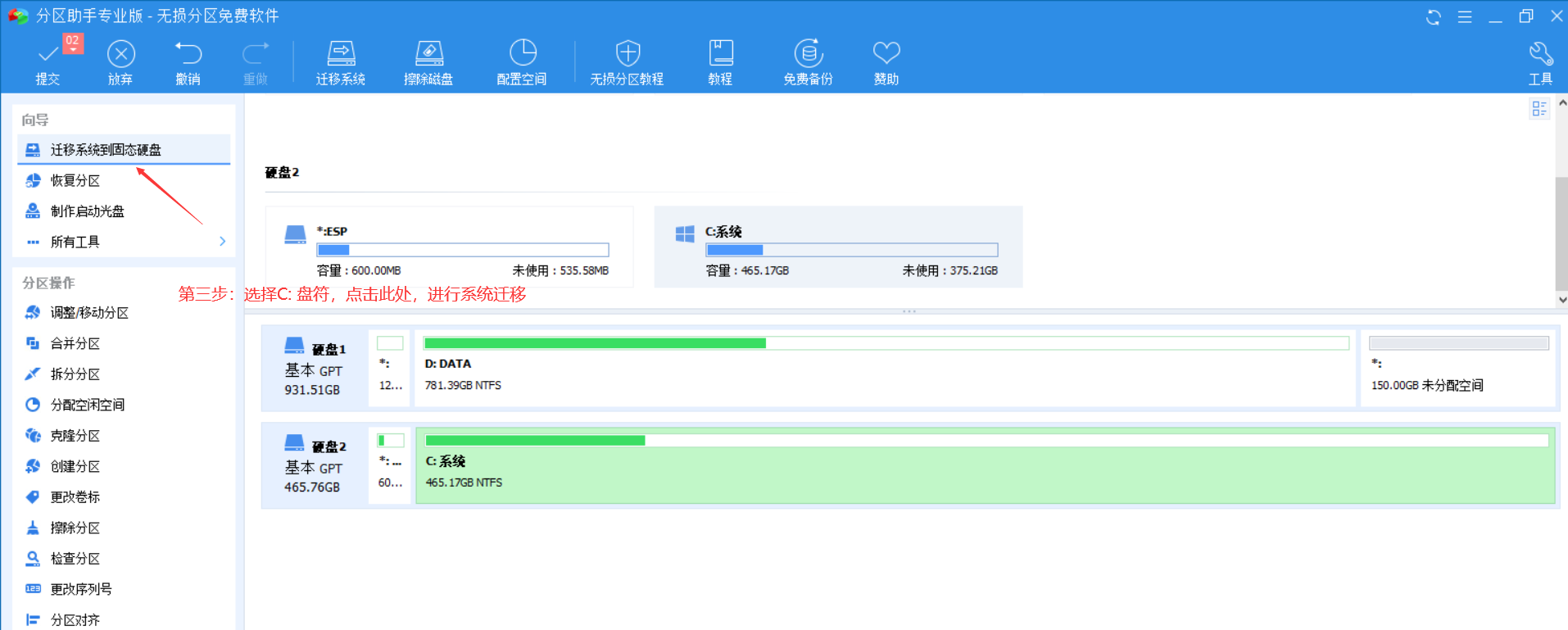The image size is (1568, 630).
Task: Select the C:系统 partition card
Action: click(838, 247)
